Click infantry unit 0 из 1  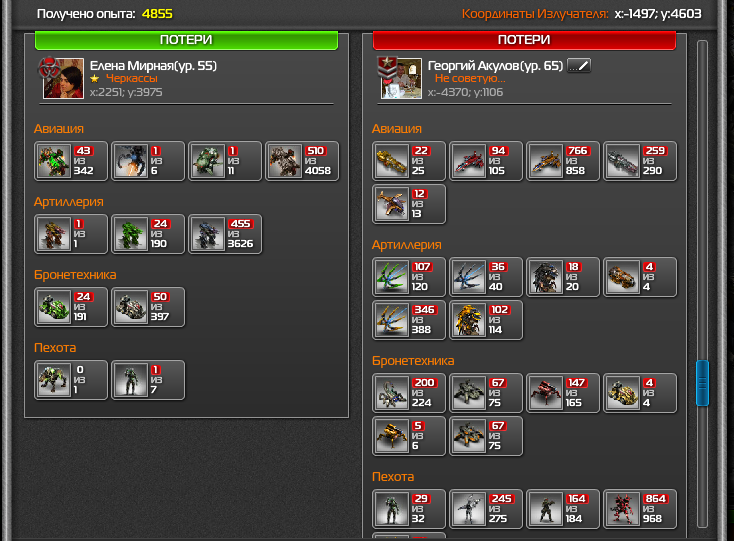(x=71, y=380)
